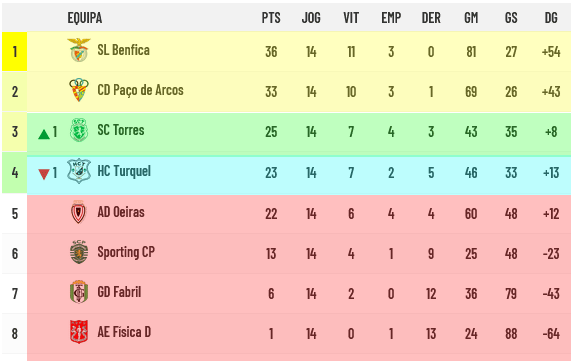Click the AE Física D red crest

pyautogui.click(x=79, y=332)
